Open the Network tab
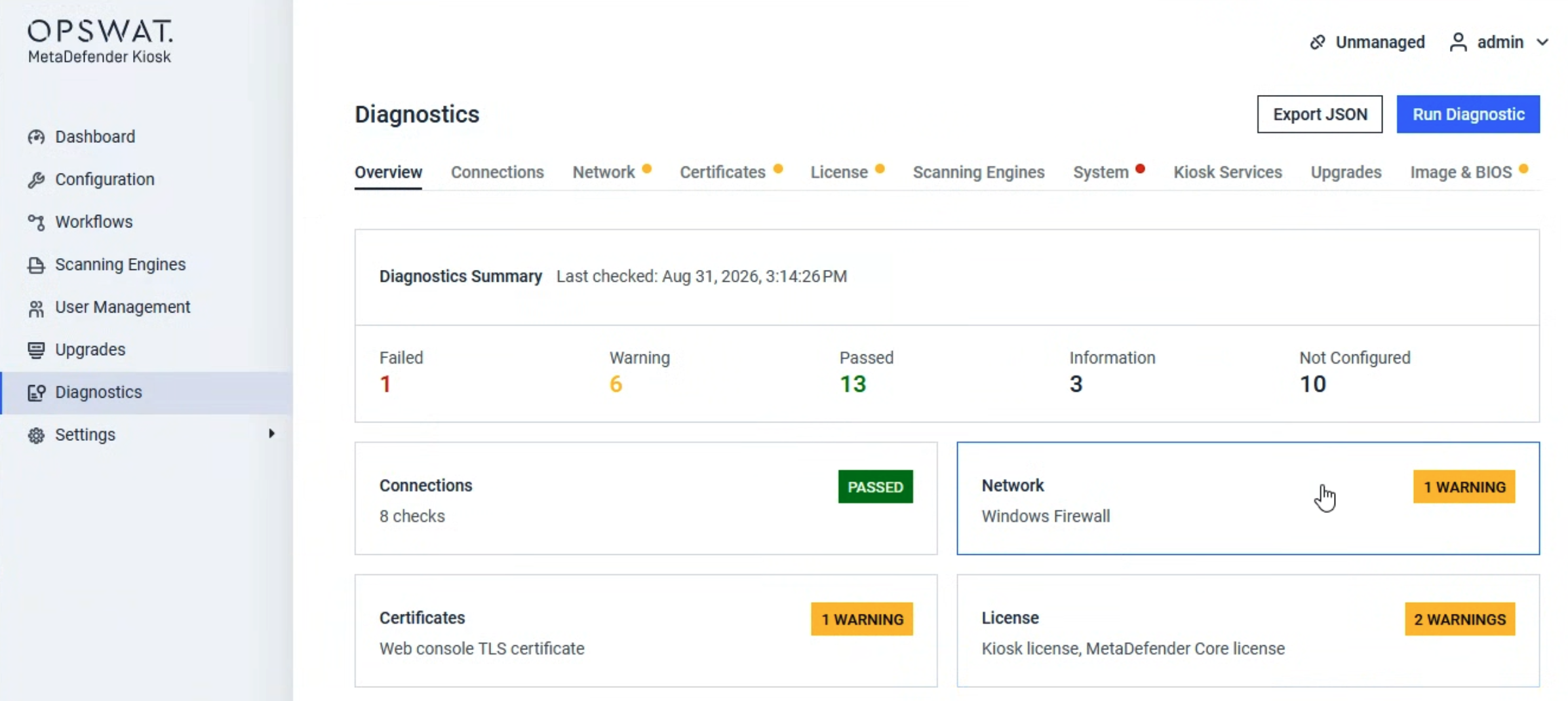The width and height of the screenshot is (1568, 701). point(604,172)
